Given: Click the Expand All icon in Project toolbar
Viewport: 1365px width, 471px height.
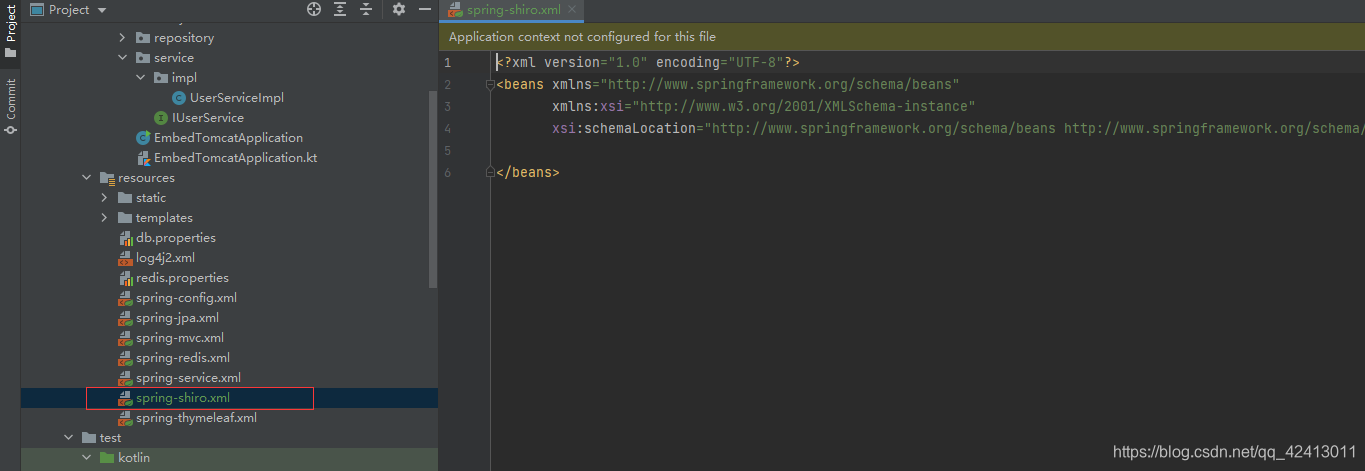Looking at the screenshot, I should [340, 9].
